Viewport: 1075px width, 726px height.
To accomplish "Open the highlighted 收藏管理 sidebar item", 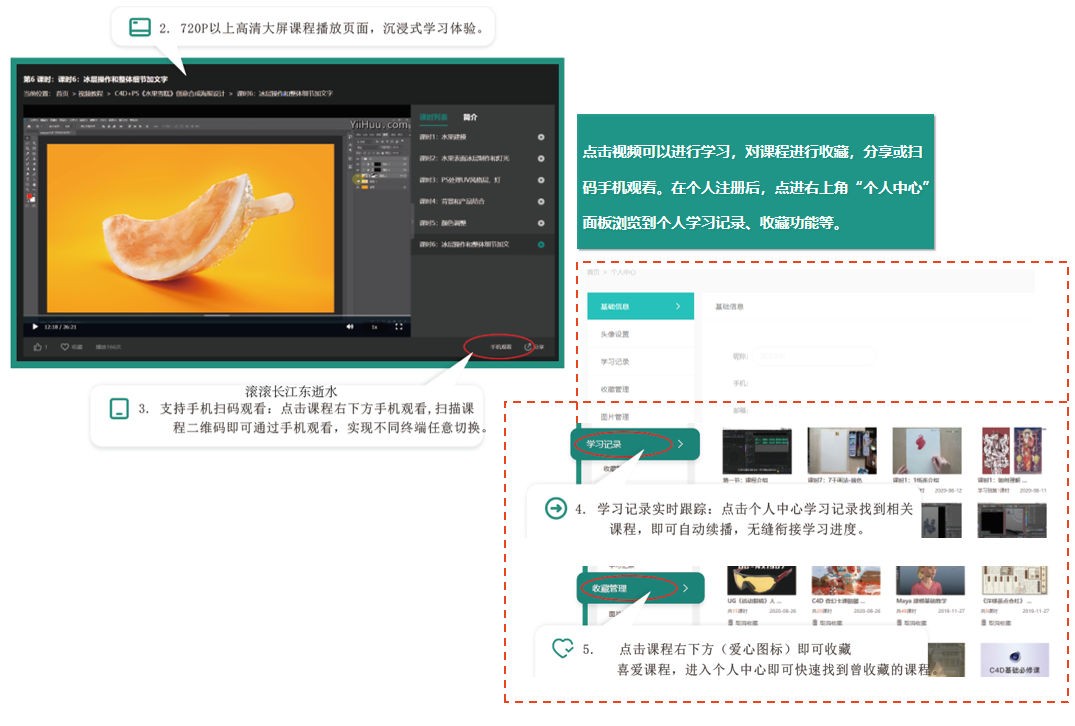I will click(x=615, y=588).
